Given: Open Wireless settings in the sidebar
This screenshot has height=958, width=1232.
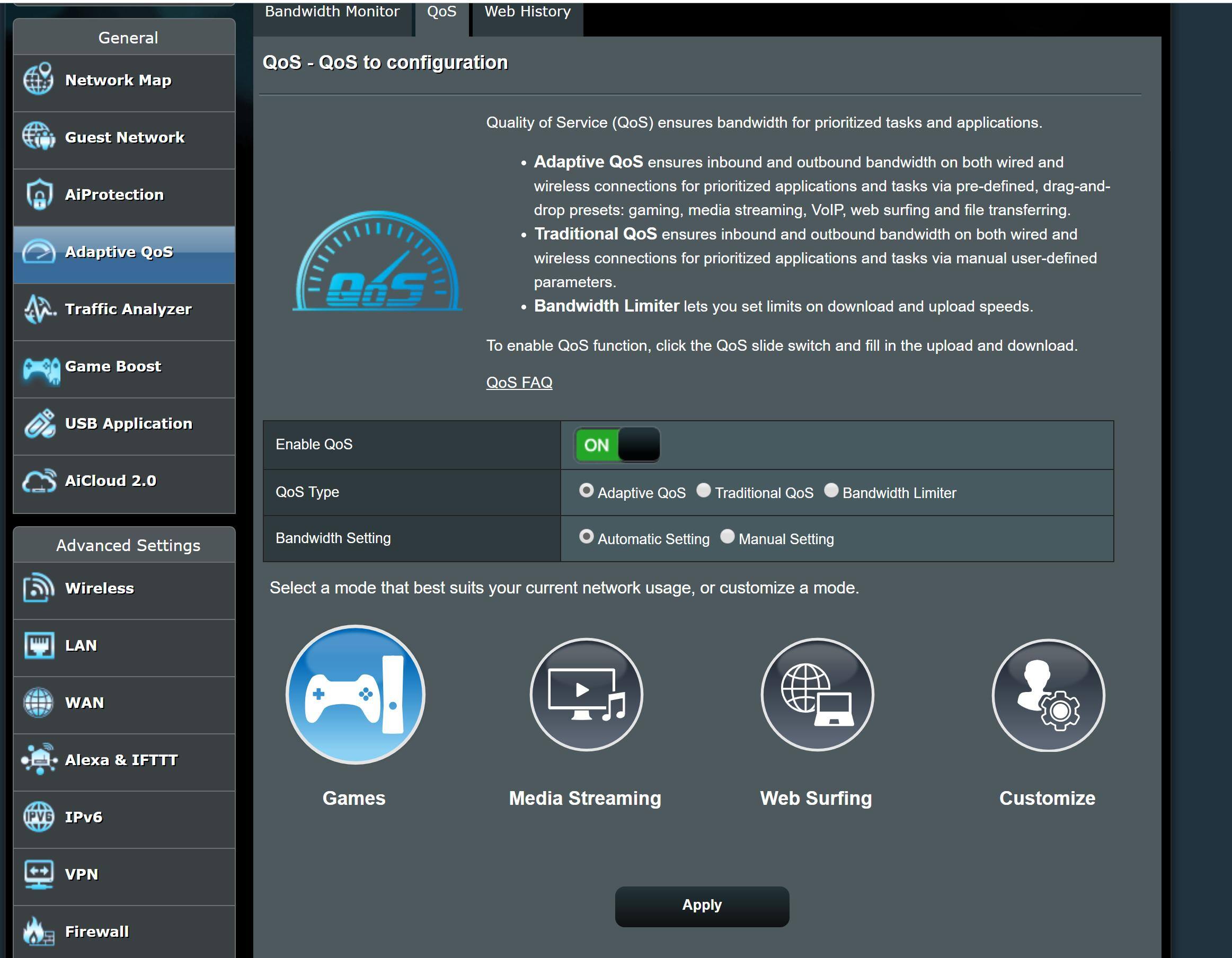Looking at the screenshot, I should (x=99, y=588).
